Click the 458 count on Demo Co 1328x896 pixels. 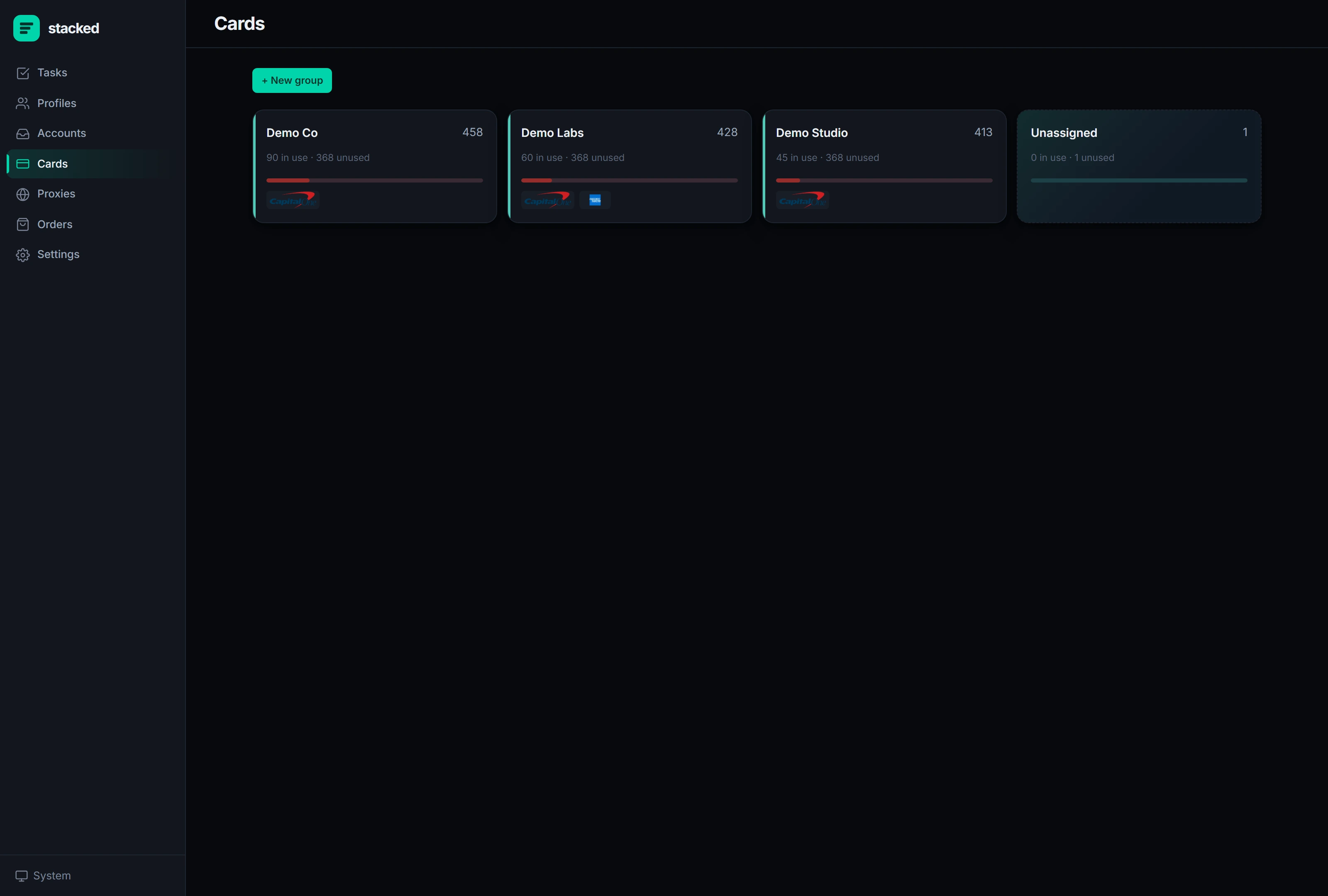pyautogui.click(x=473, y=132)
